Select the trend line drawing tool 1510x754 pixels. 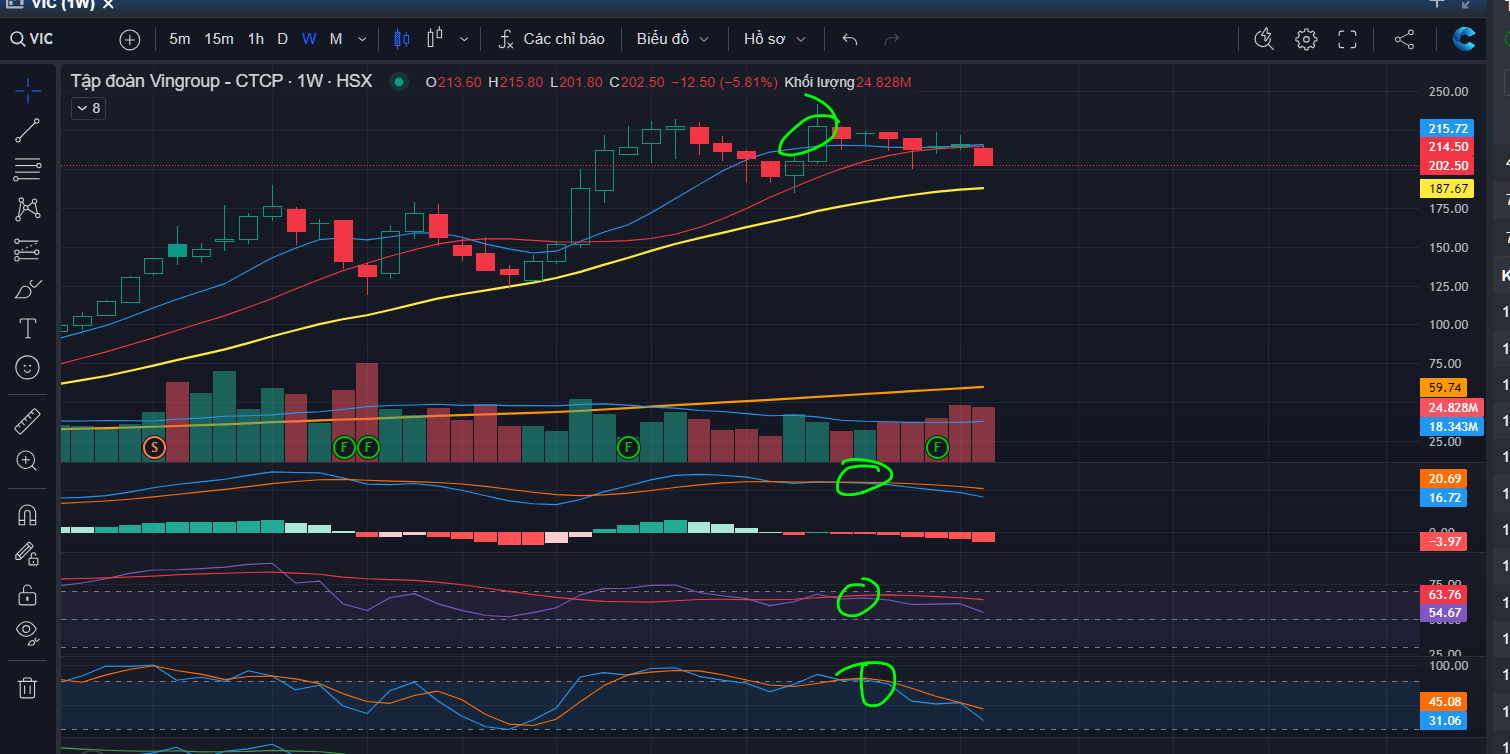(28, 131)
